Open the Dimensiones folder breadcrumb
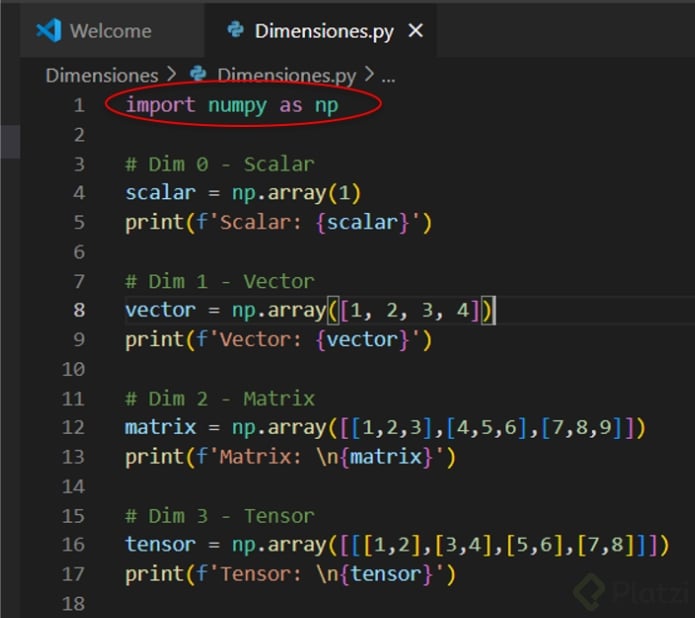The width and height of the screenshot is (695, 618). 102,75
